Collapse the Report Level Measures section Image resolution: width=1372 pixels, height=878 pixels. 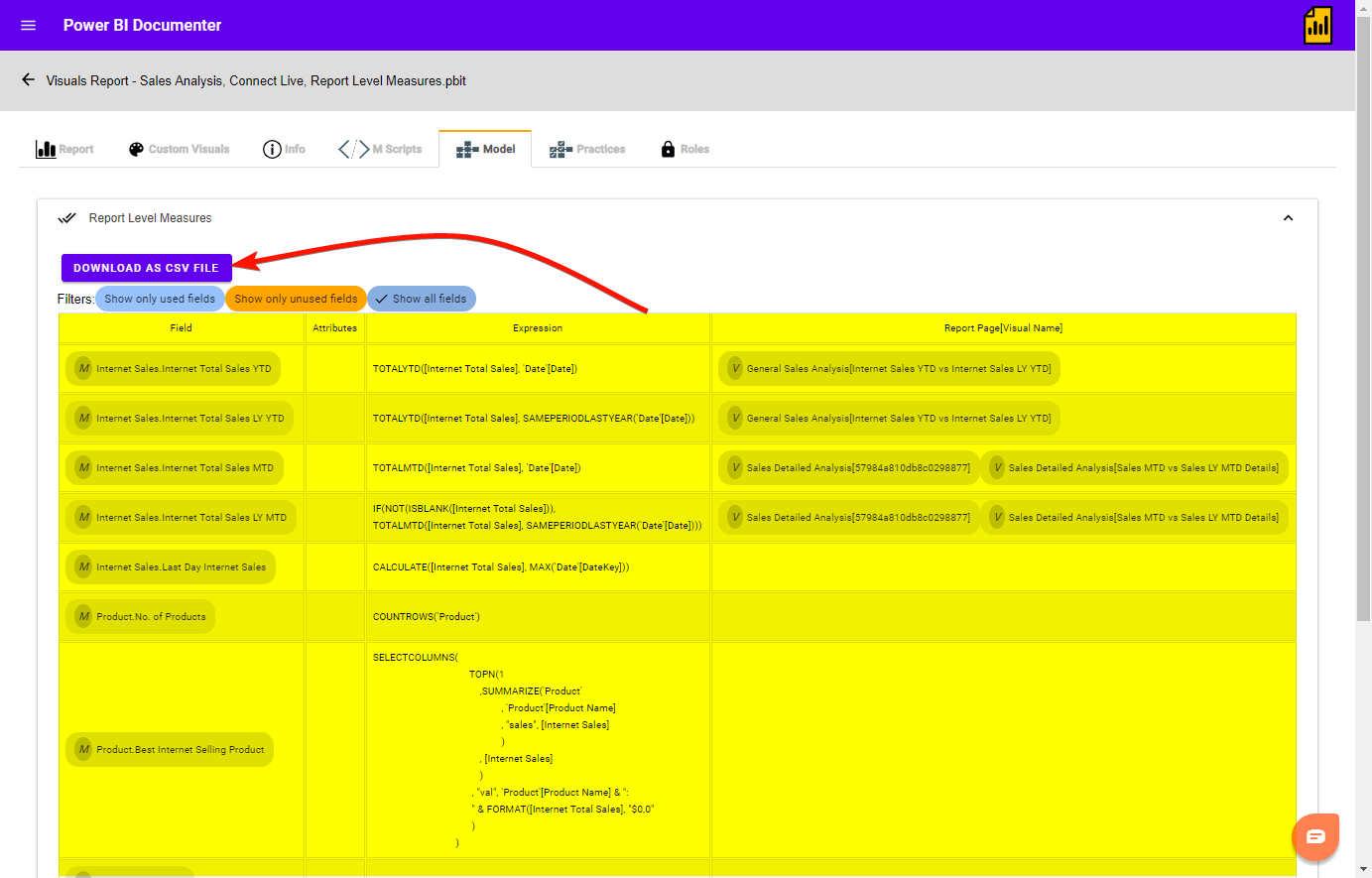point(1288,217)
